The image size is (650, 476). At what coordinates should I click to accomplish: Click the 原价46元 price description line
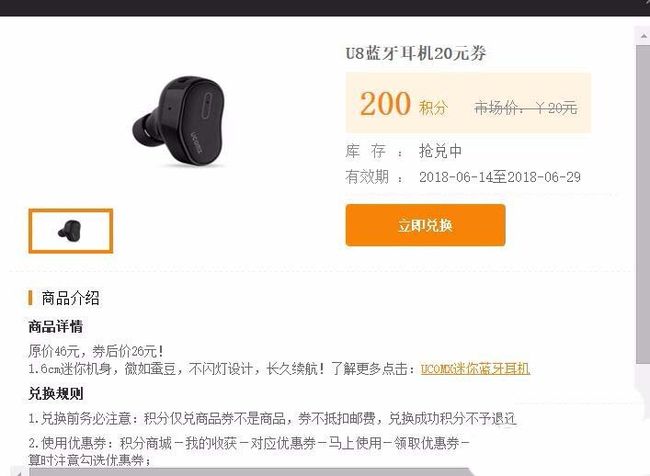tap(96, 352)
